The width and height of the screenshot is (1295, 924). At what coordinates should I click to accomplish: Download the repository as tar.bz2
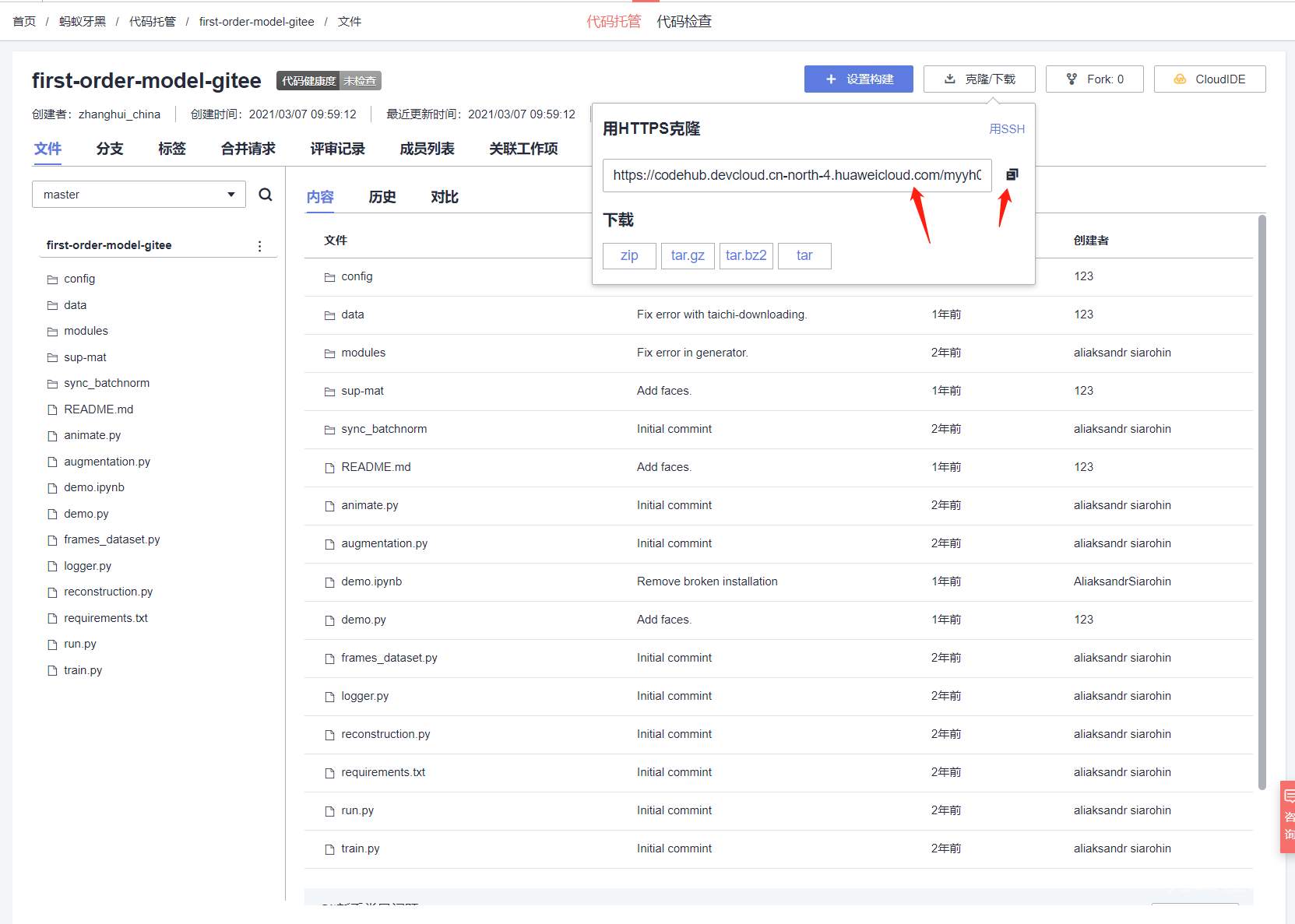pyautogui.click(x=746, y=255)
